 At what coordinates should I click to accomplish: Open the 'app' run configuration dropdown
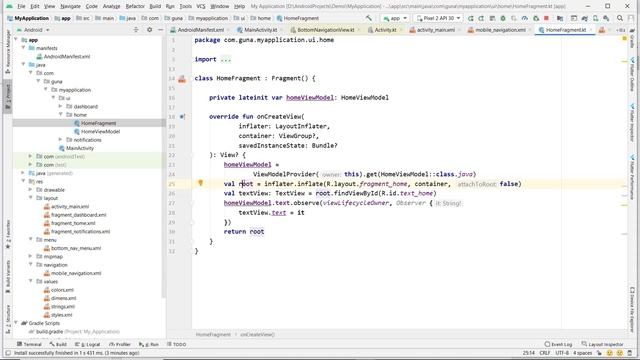[x=394, y=18]
